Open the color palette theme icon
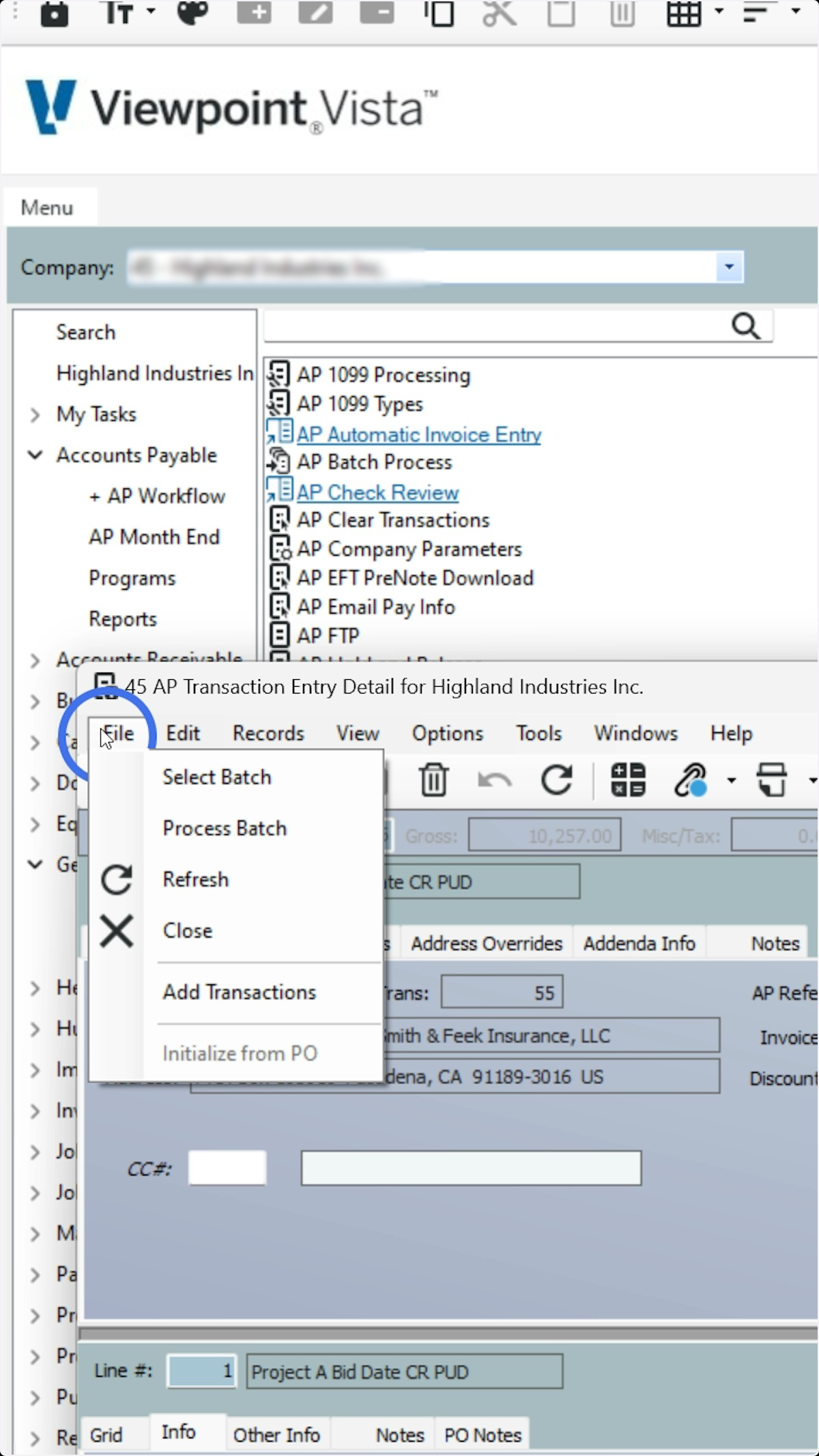Viewport: 819px width, 1456px height. point(192,12)
